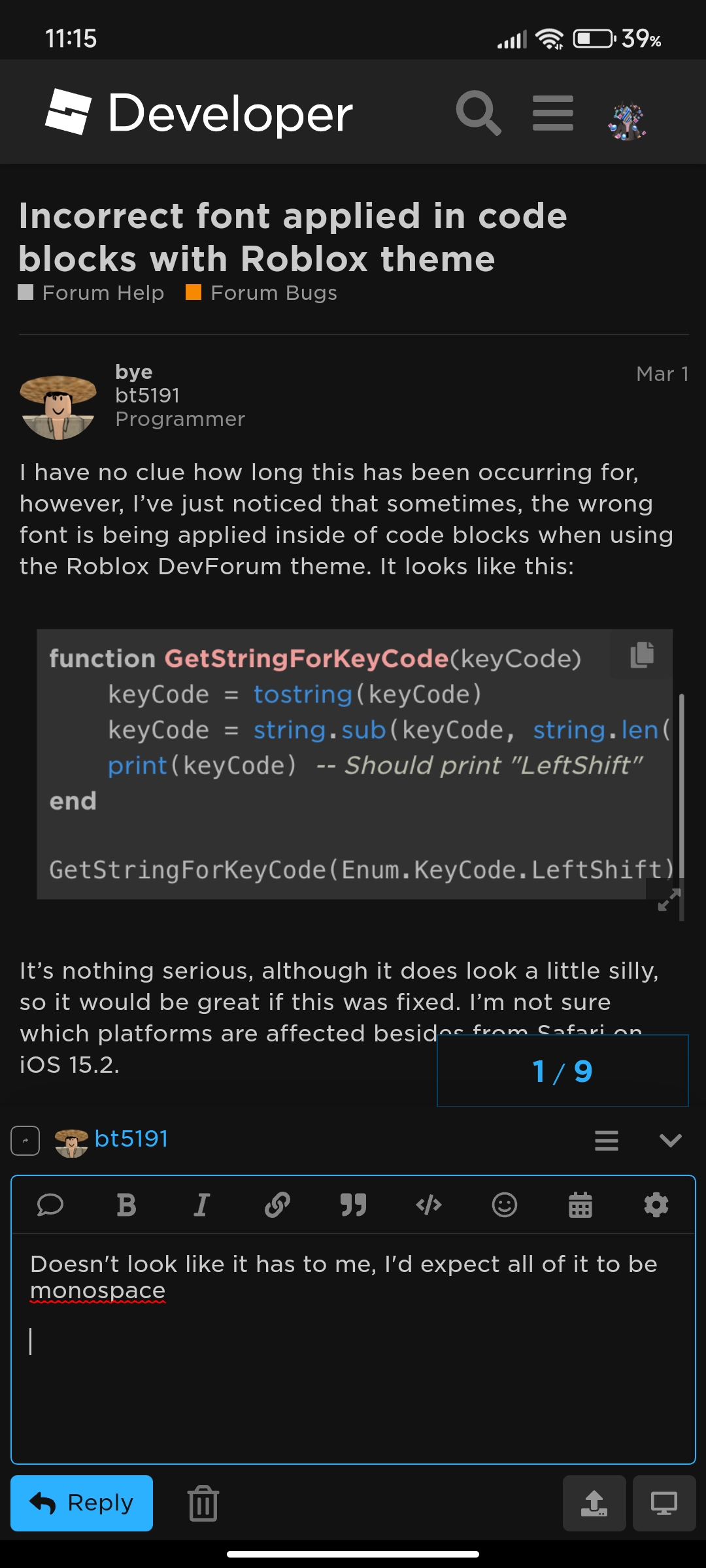Open the forum search icon
This screenshot has height=1568, width=706.
(479, 113)
